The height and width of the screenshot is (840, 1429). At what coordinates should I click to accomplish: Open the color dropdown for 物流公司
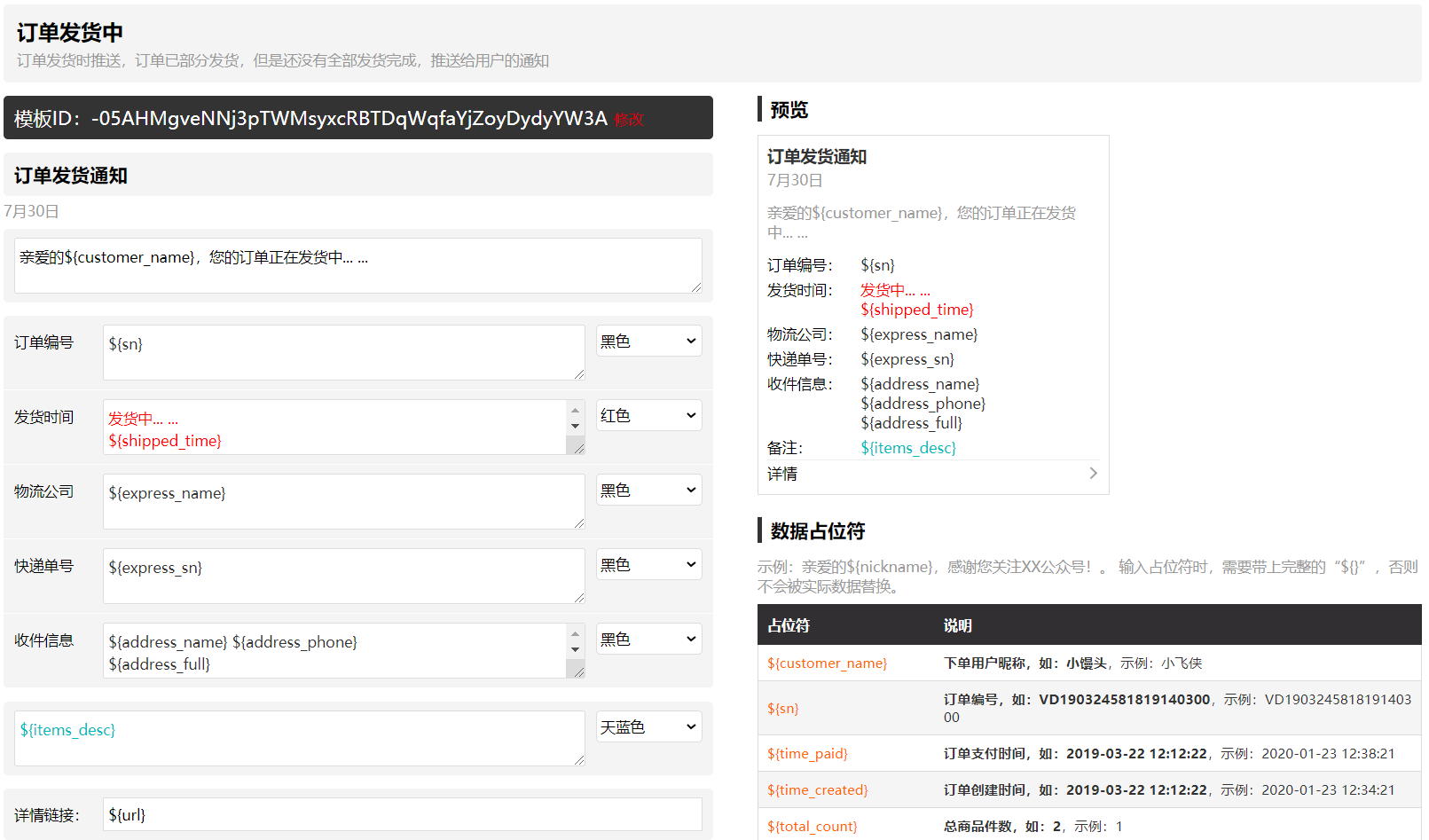(648, 491)
